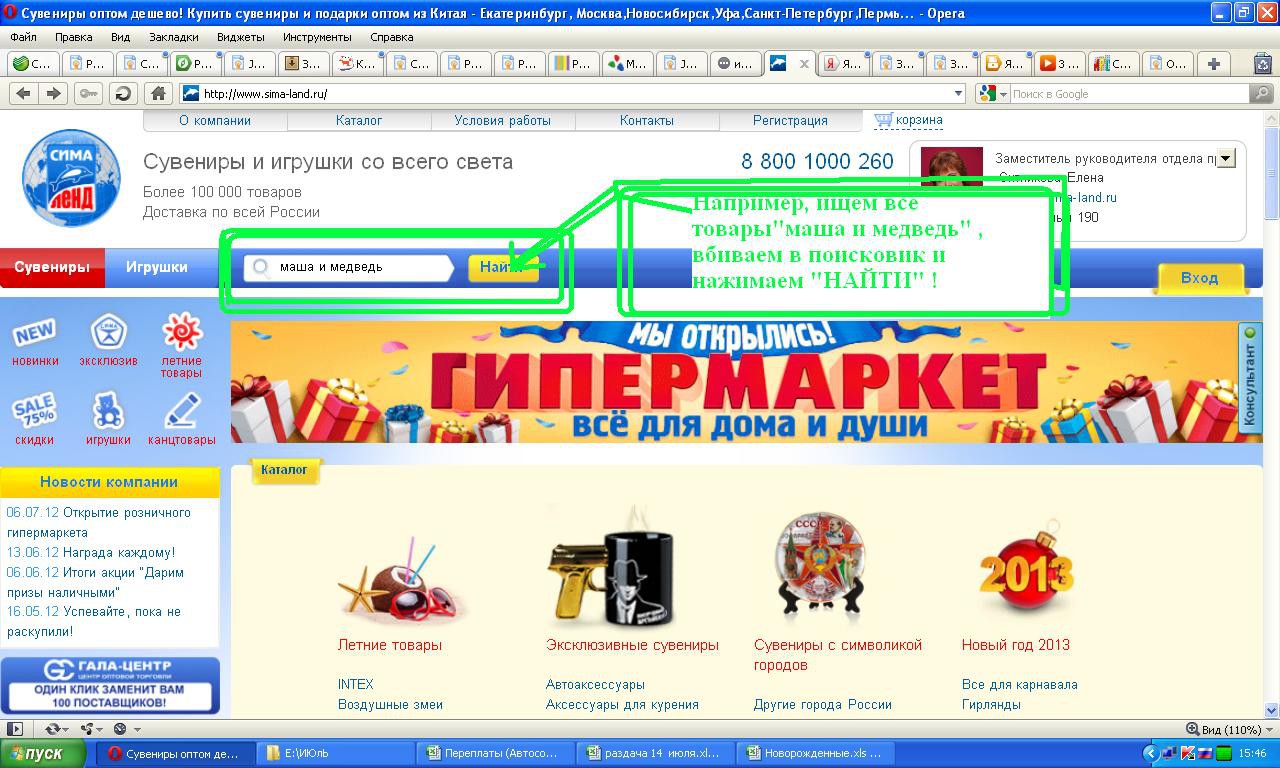Reload the page with the refresh icon
The height and width of the screenshot is (768, 1280).
tap(123, 93)
